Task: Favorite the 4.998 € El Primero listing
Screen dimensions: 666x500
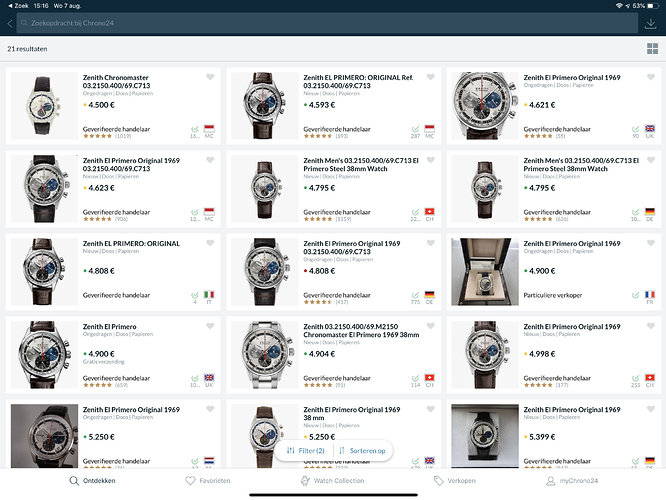Action: (x=651, y=326)
